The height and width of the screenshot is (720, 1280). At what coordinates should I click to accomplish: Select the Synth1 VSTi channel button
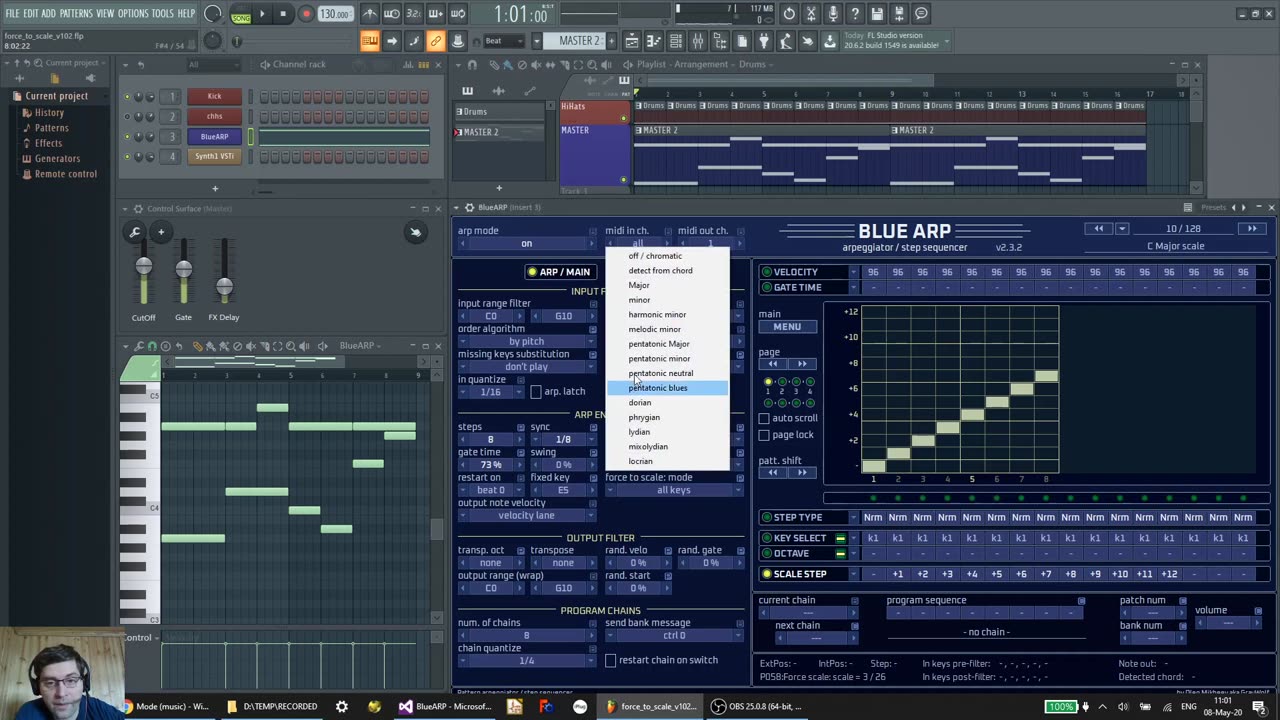click(214, 157)
